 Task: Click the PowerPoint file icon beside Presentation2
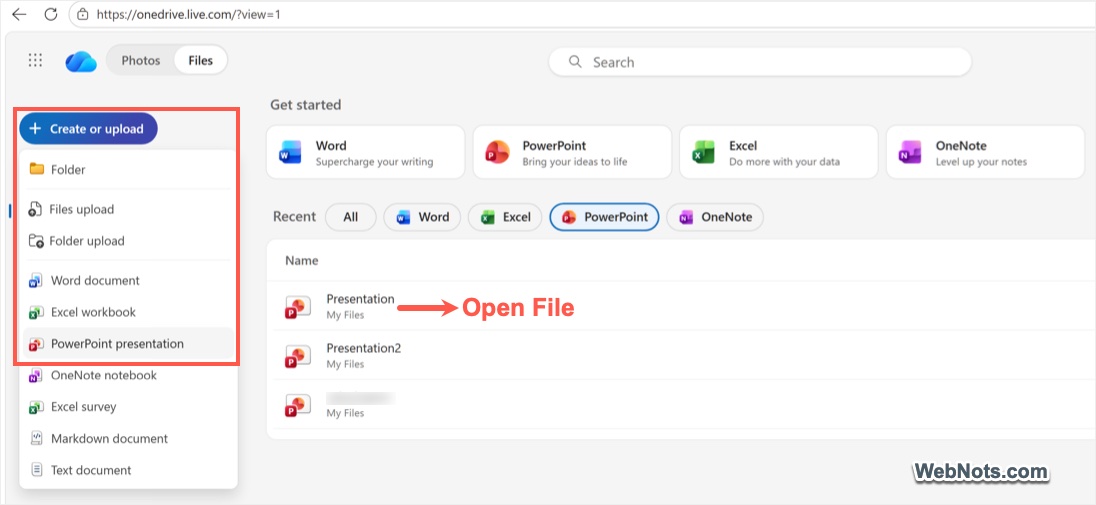tap(298, 355)
